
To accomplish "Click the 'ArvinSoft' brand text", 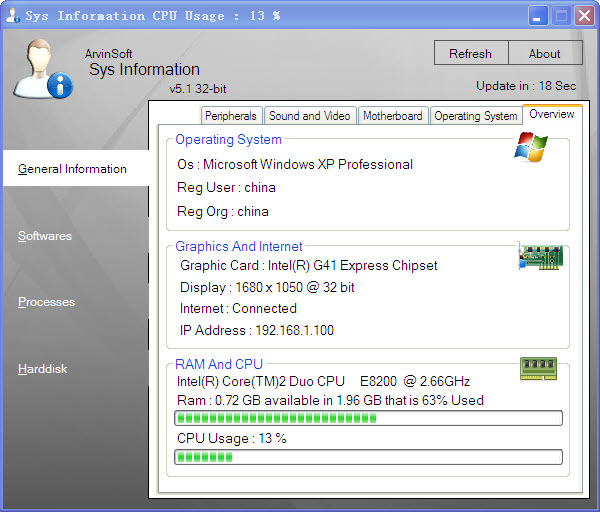I will coord(109,54).
